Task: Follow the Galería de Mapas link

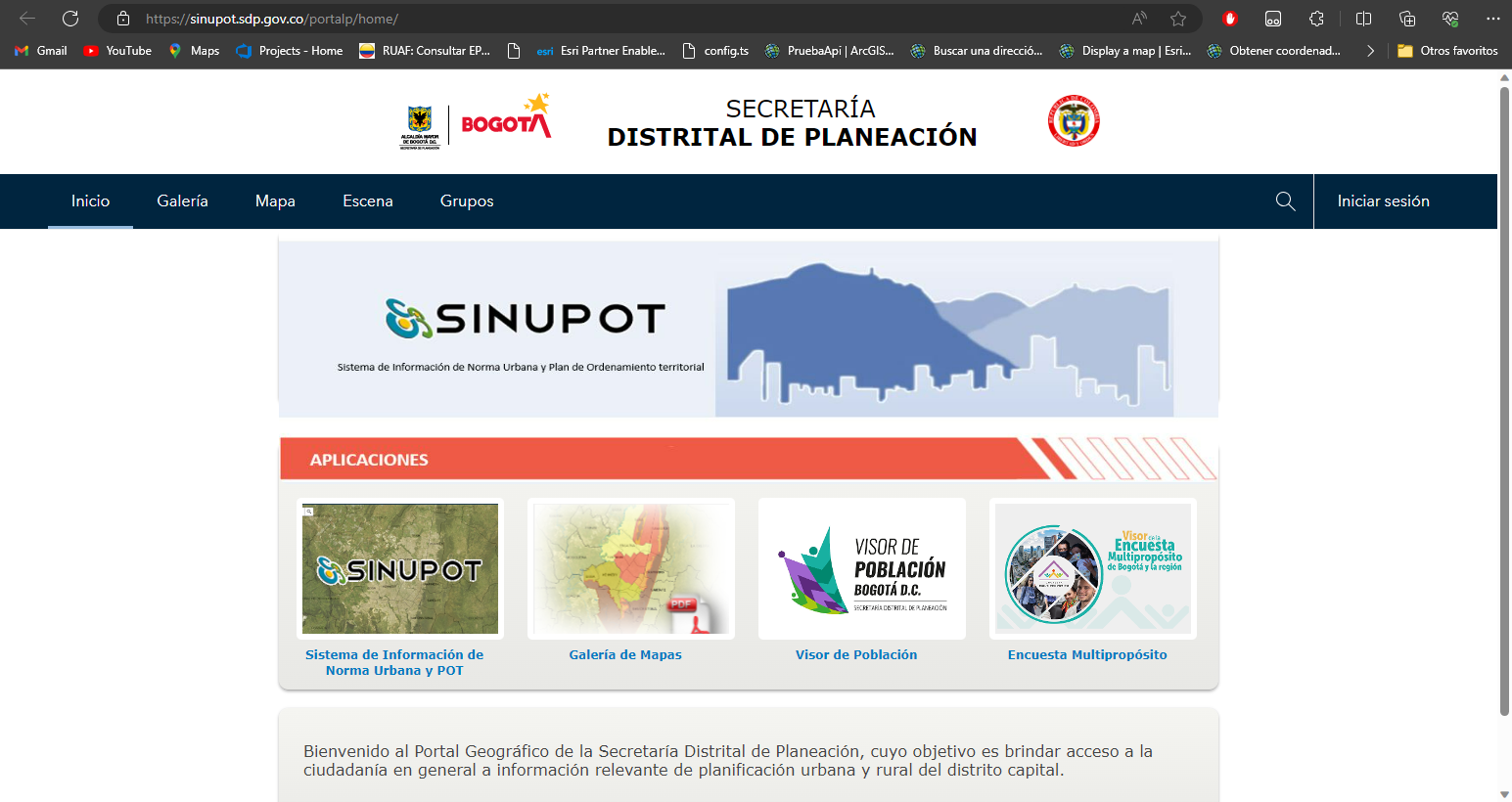Action: point(625,655)
